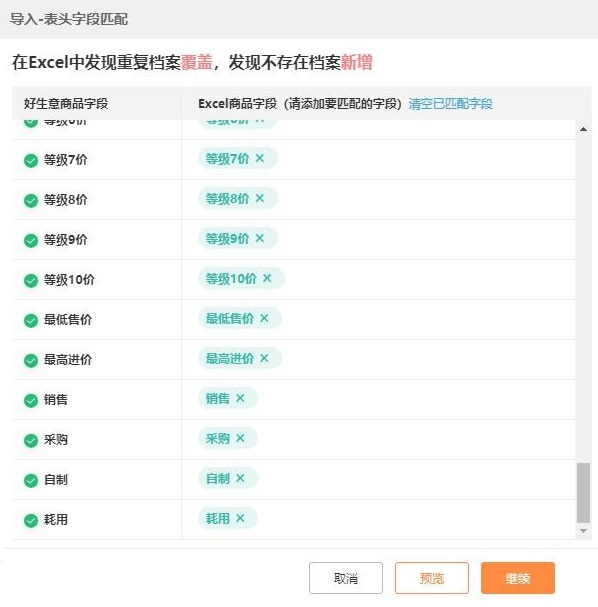Image resolution: width=598 pixels, height=607 pixels.
Task: Remove the 最高进价 matched field tag
Action: [264, 358]
